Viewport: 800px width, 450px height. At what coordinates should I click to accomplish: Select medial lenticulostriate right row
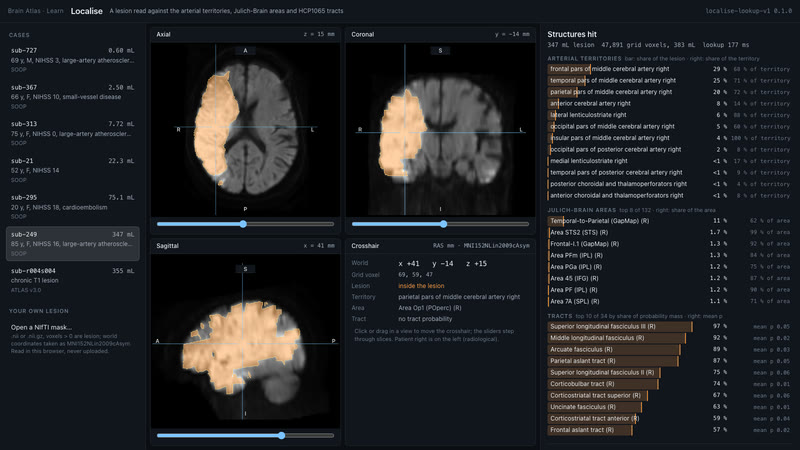(x=668, y=161)
